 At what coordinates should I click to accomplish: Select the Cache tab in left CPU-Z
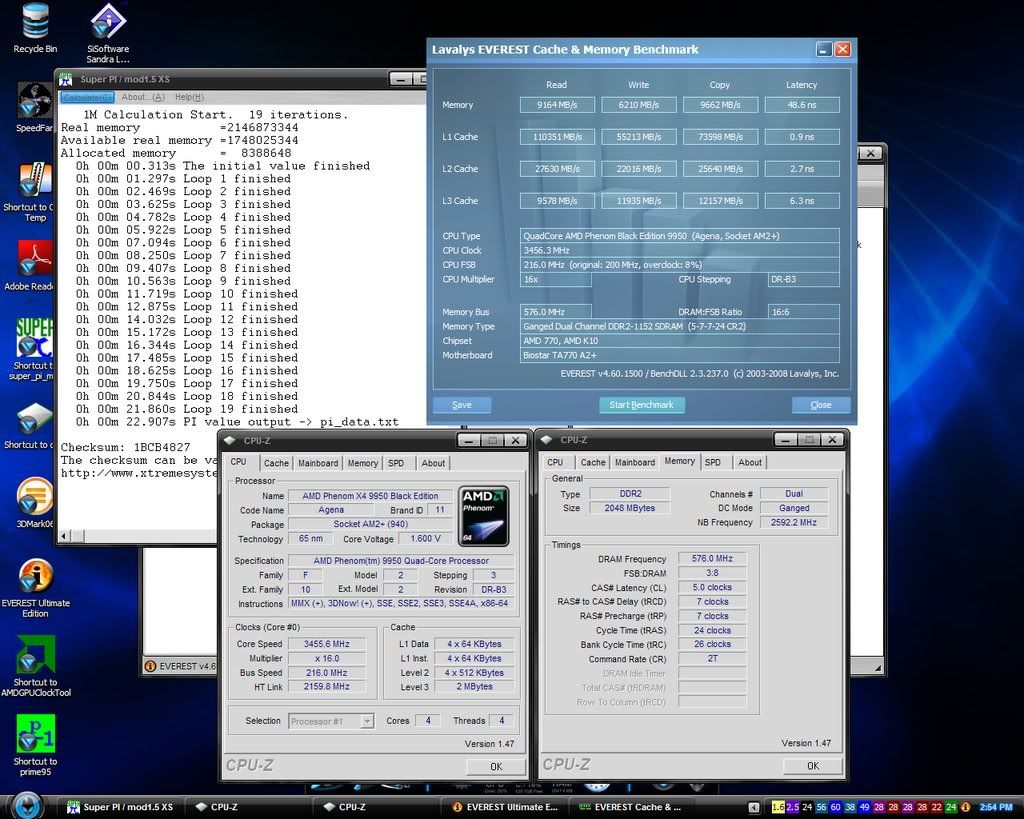pyautogui.click(x=276, y=463)
